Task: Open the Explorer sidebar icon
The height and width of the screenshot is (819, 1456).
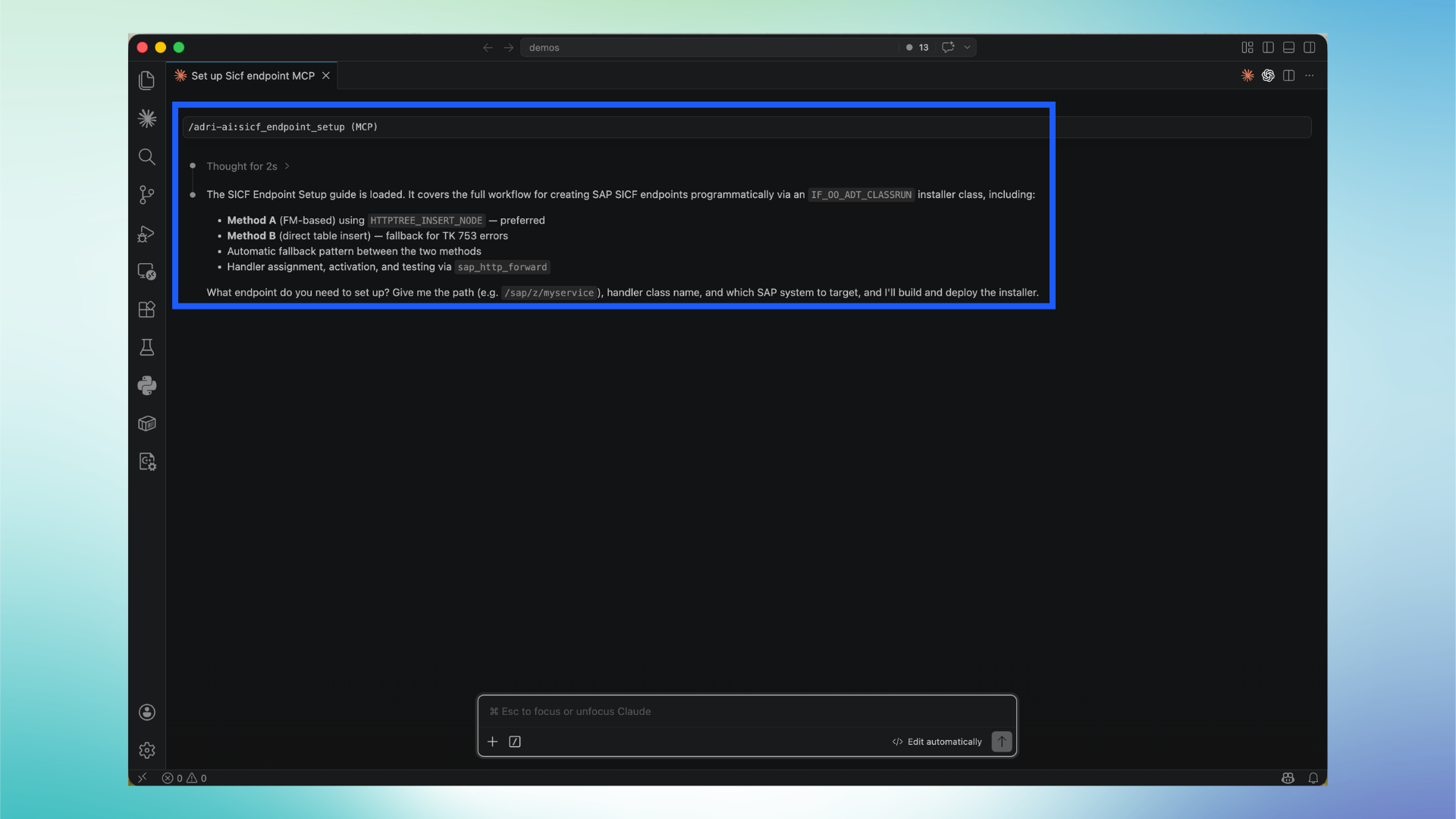Action: tap(146, 80)
